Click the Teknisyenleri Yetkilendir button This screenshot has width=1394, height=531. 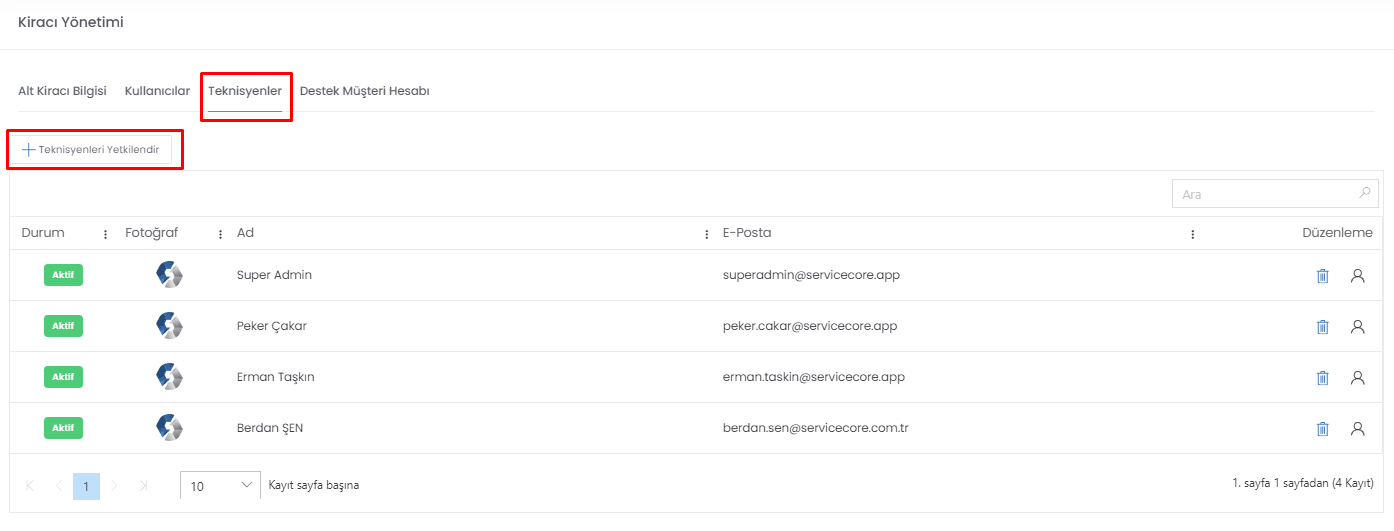point(91,149)
